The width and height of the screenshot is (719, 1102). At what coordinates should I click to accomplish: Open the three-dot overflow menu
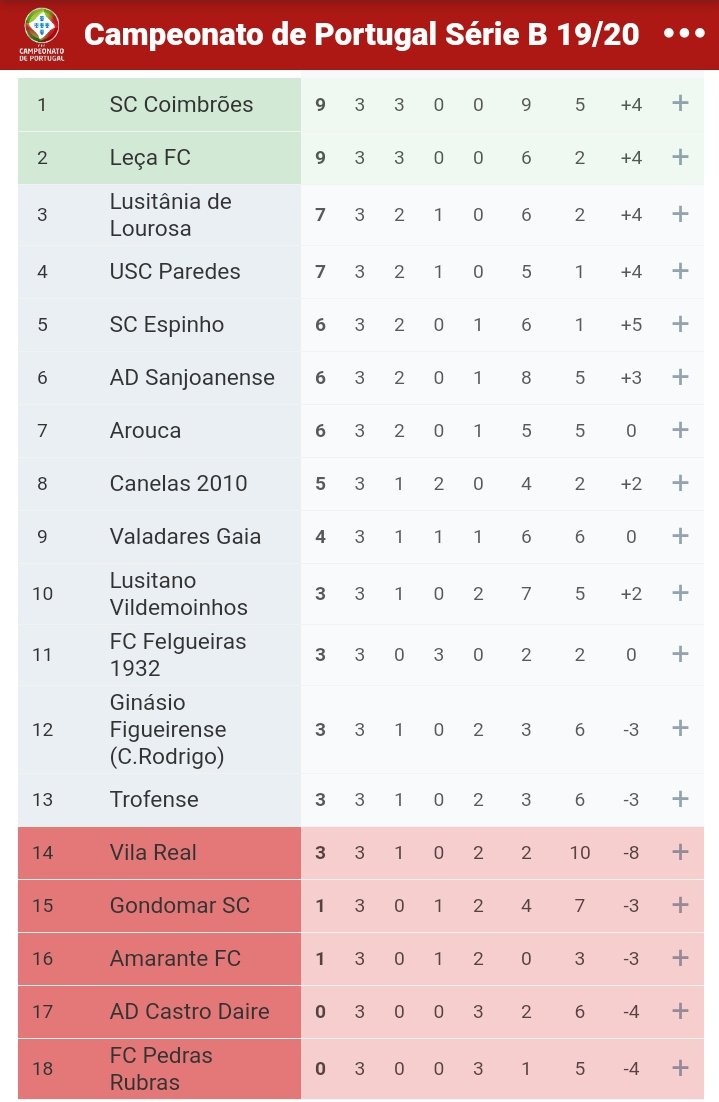[684, 33]
